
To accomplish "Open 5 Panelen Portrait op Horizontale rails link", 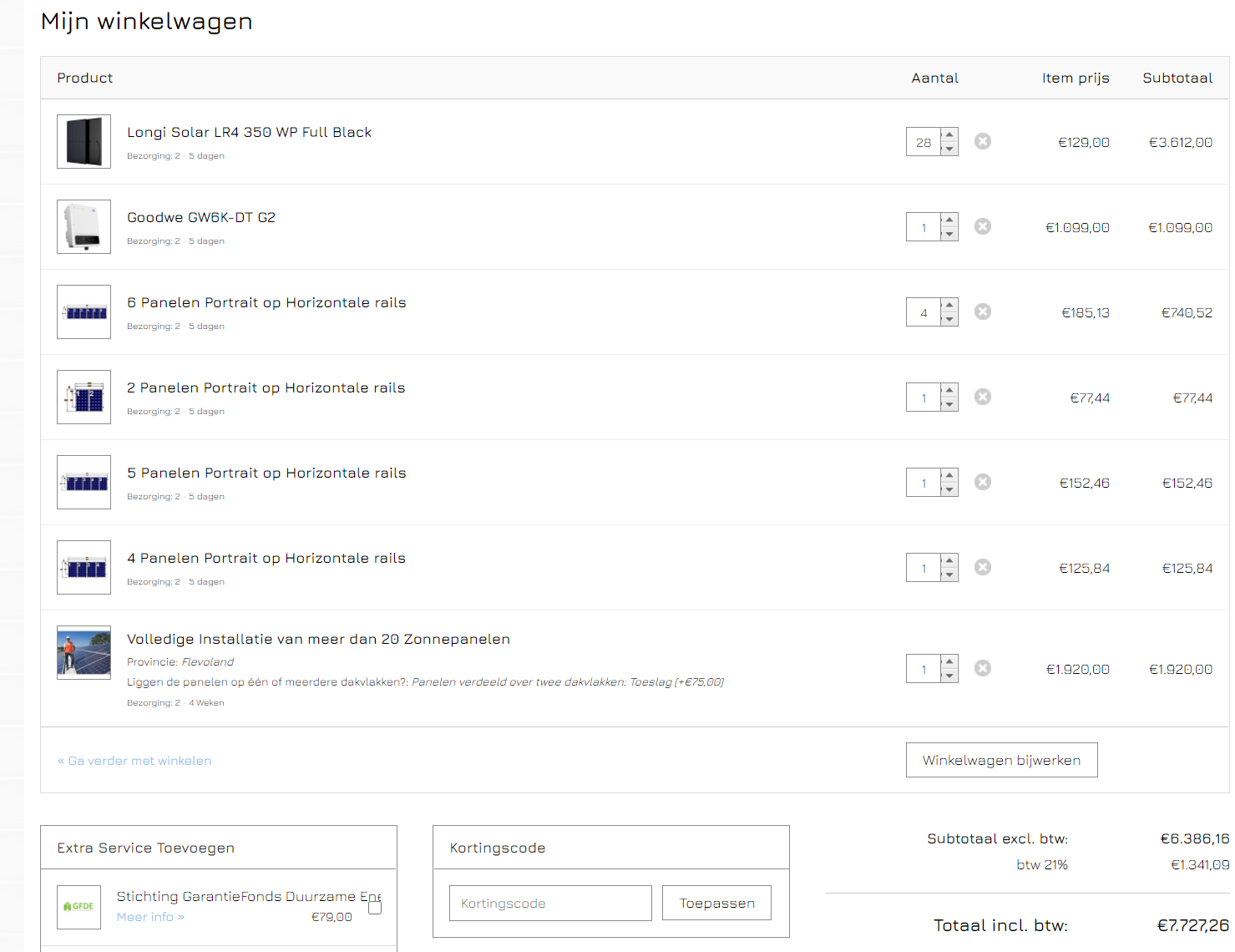I will (x=266, y=473).
